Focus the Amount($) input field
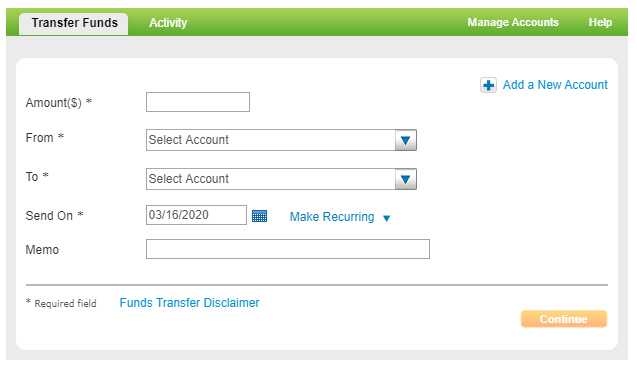Screen dimensions: 637x366 coord(198,102)
